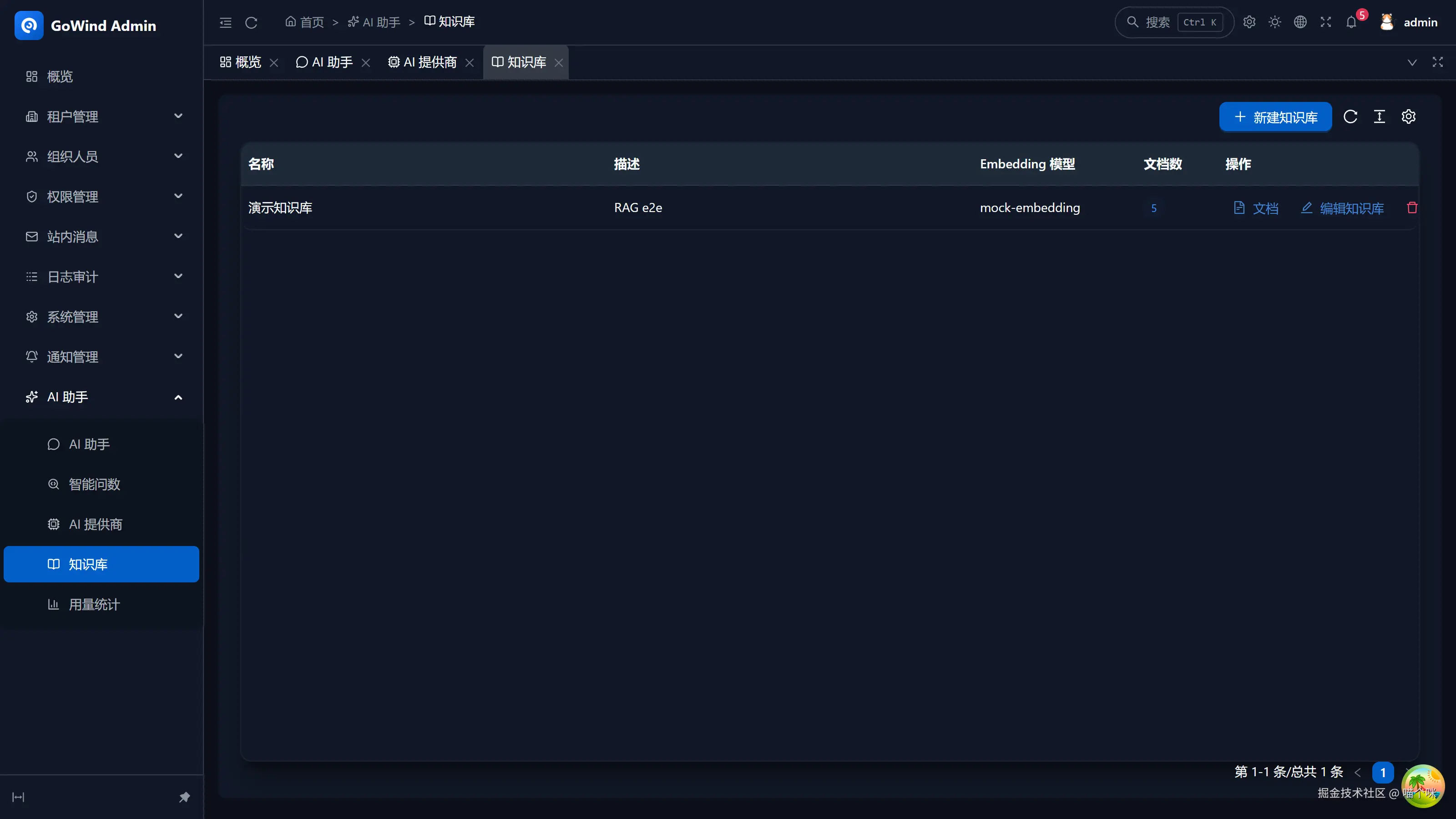Screen dimensions: 1456x819
Task: Switch to the AI 提供商 tab
Action: pos(422,62)
